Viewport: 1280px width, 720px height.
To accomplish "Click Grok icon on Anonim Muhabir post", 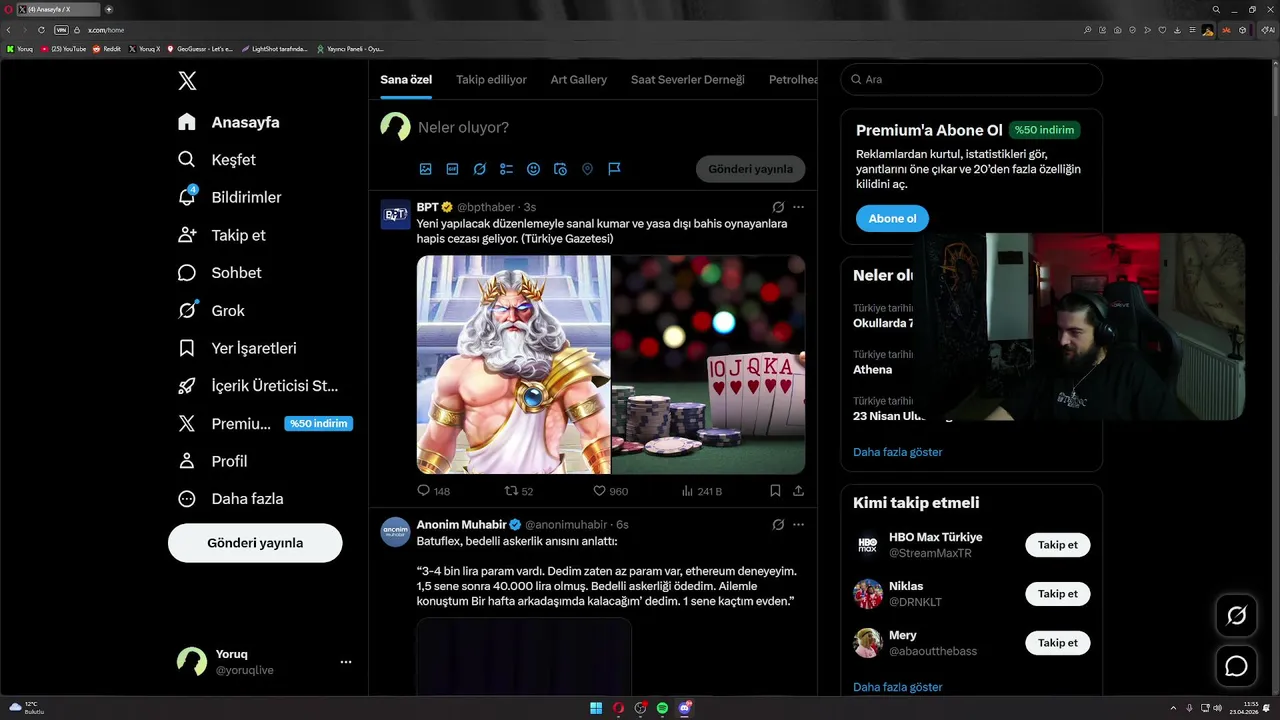I will [778, 524].
